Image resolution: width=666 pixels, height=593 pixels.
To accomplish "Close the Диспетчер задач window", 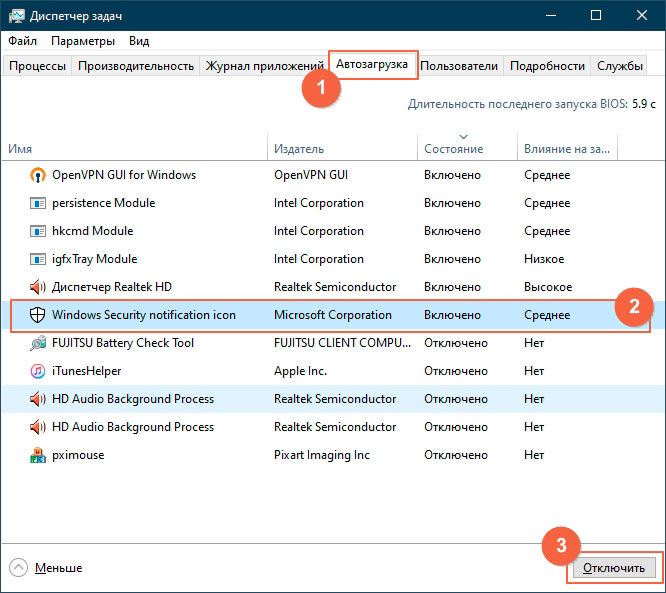I will click(642, 16).
